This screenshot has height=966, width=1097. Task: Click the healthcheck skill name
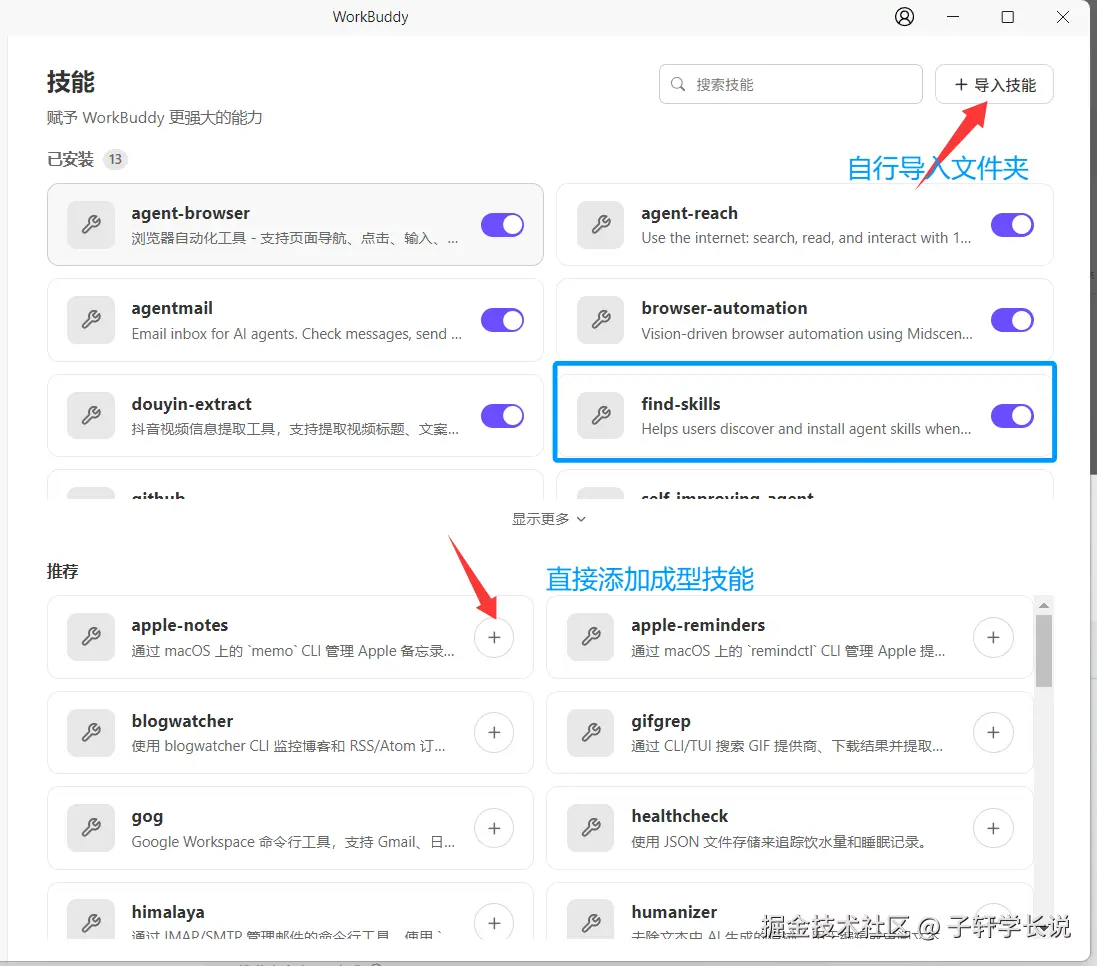(x=679, y=816)
